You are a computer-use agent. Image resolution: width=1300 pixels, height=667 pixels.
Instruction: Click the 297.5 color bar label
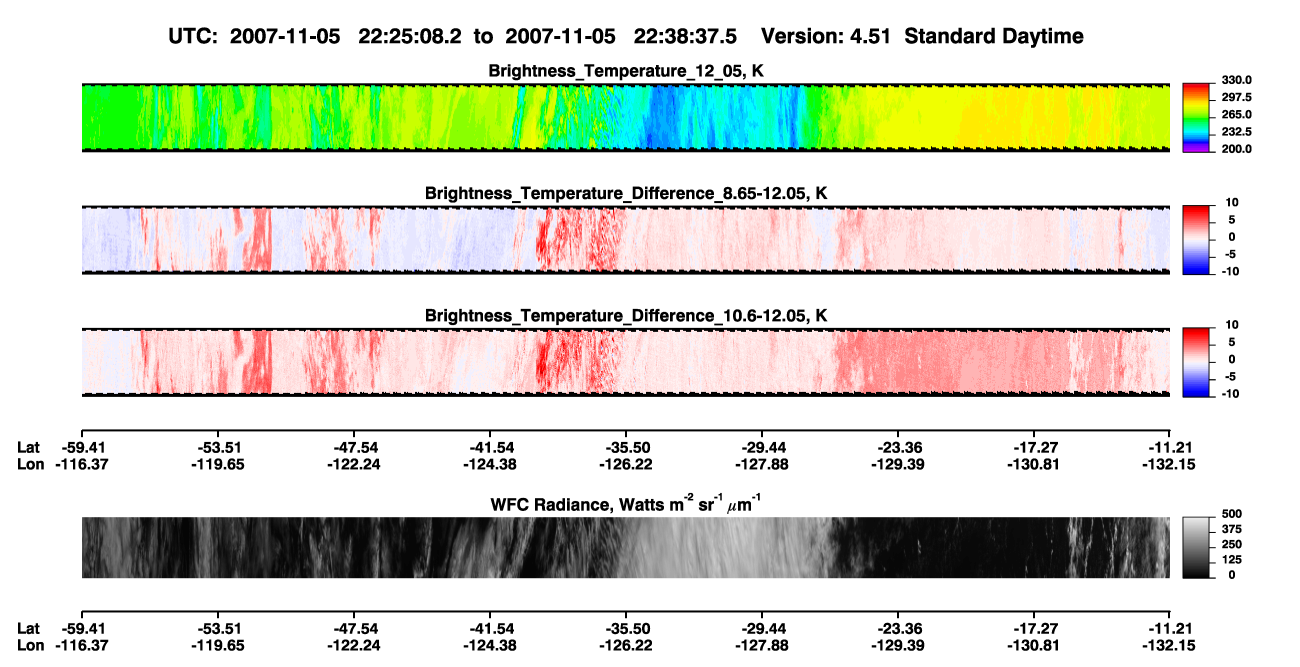click(x=1236, y=98)
